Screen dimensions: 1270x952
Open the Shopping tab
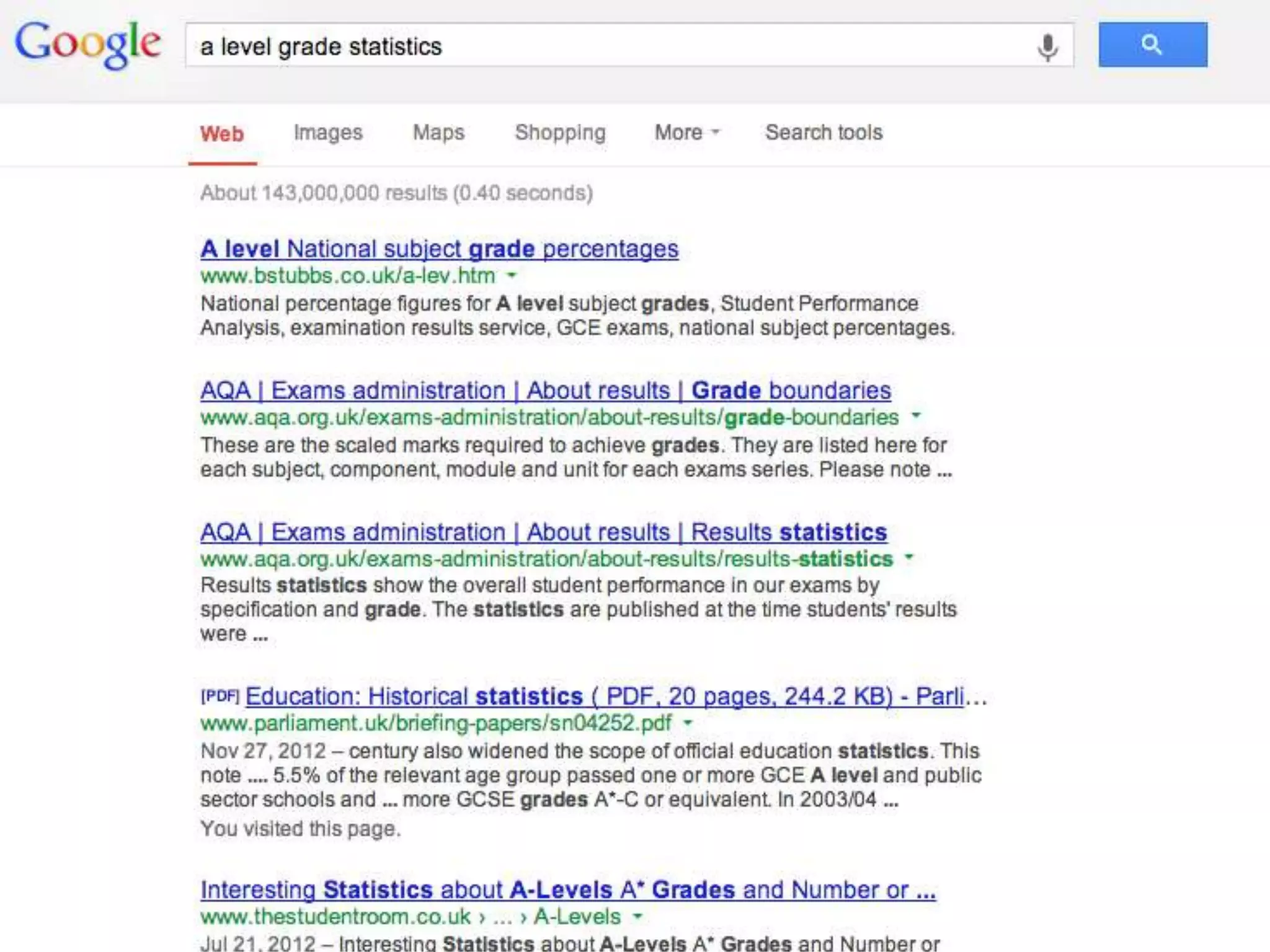click(x=560, y=133)
